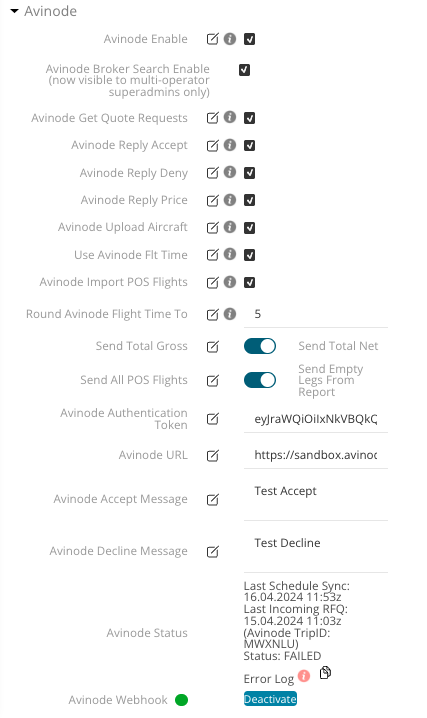Click the red Error Log info icon
Screen dimensions: 427x718
click(x=303, y=675)
